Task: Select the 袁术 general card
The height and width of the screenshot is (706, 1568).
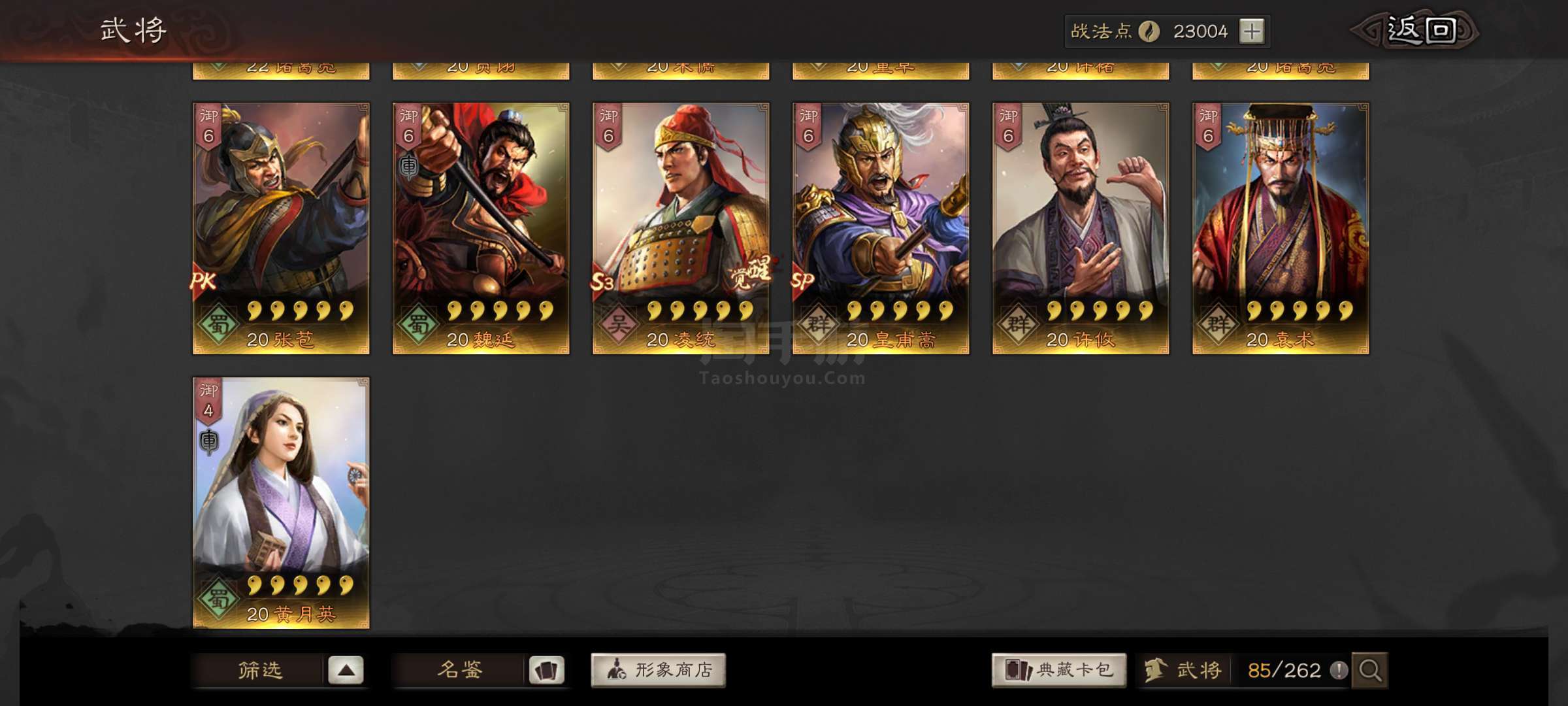Action: pos(1281,228)
